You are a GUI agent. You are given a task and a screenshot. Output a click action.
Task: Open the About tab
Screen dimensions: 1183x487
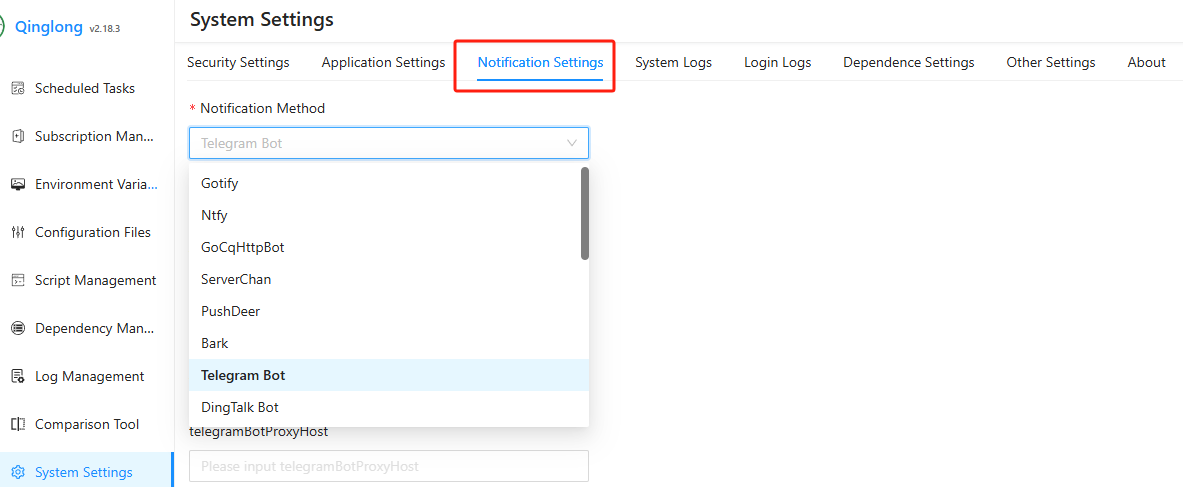[1146, 62]
